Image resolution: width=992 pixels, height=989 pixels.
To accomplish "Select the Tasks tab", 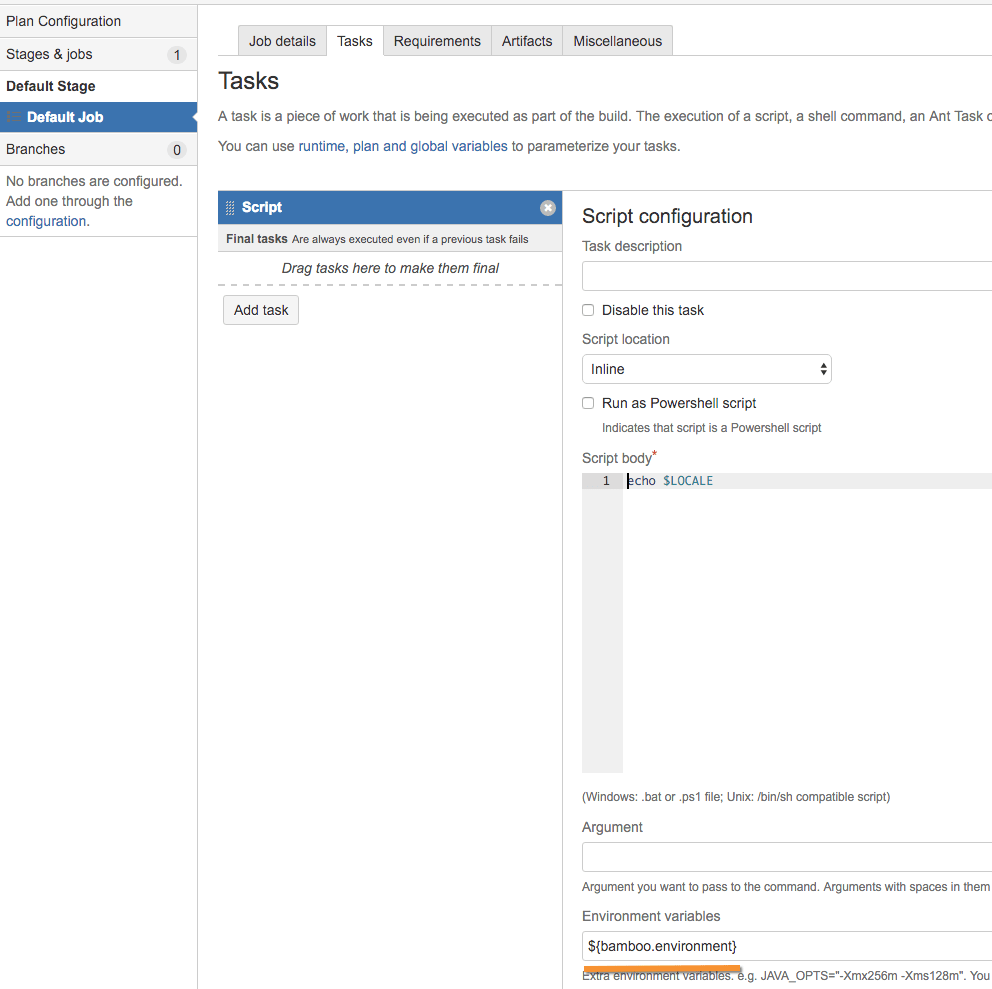I will [355, 41].
